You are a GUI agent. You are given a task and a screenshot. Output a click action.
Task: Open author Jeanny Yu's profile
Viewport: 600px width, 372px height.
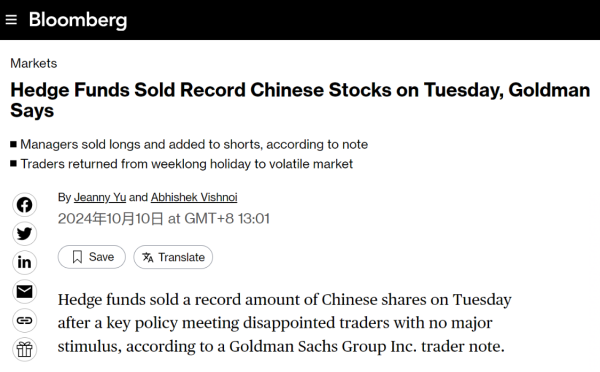[x=100, y=197]
